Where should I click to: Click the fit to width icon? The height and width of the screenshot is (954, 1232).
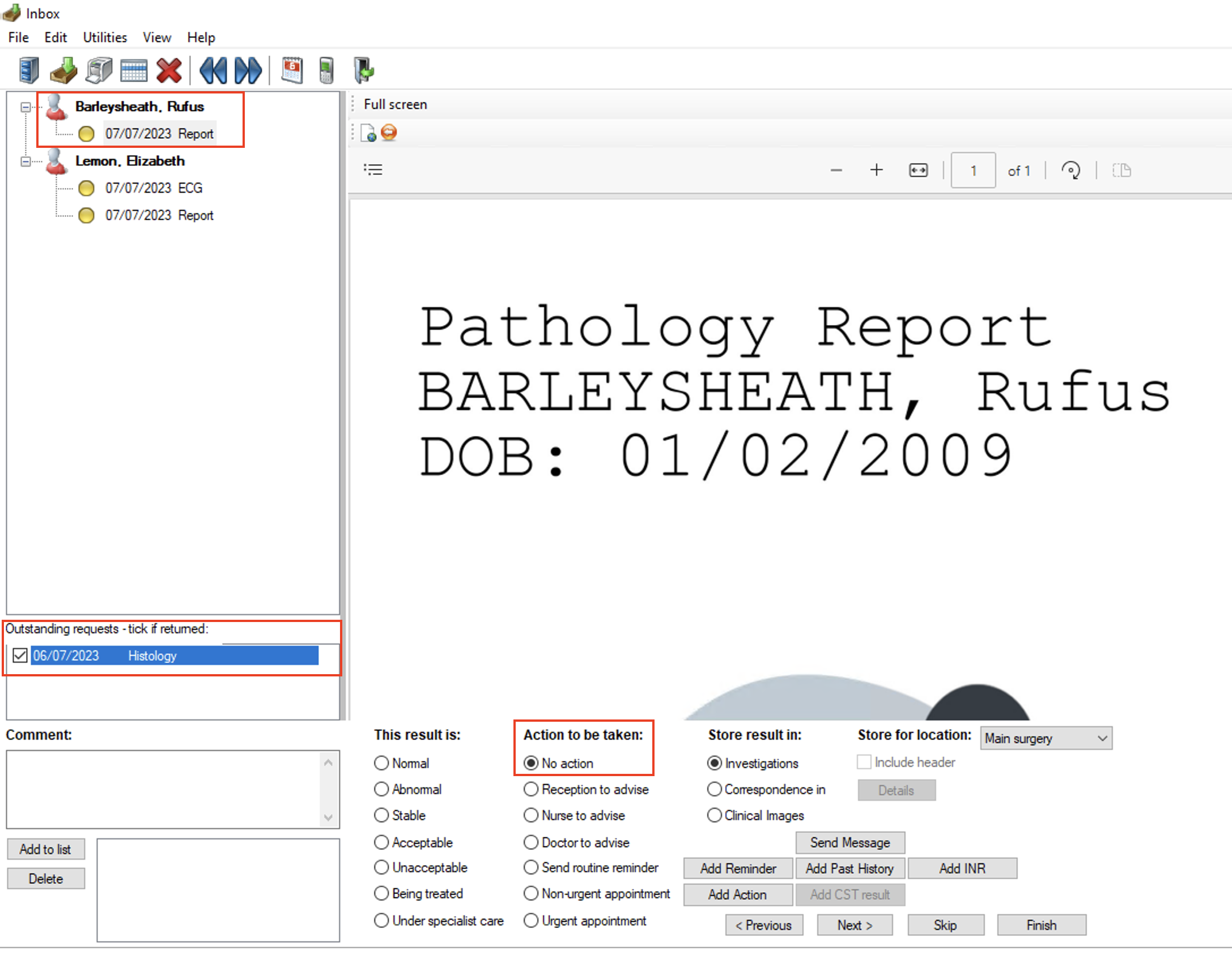pyautogui.click(x=918, y=170)
